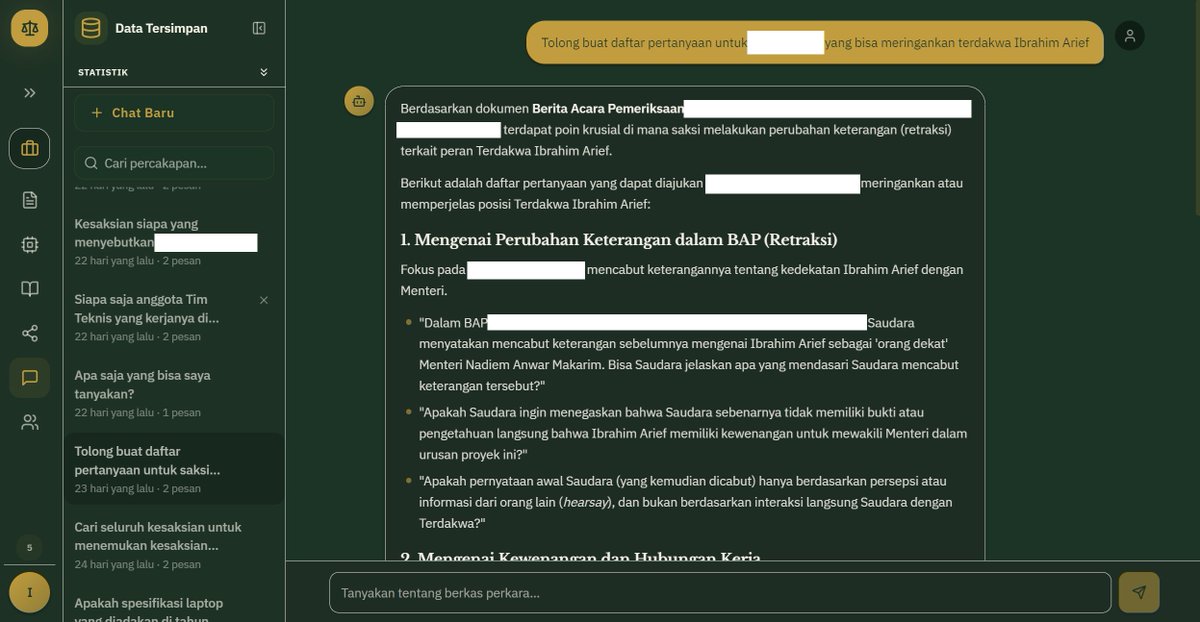Open the chat messages icon
Viewport: 1200px width, 622px height.
pyautogui.click(x=30, y=378)
